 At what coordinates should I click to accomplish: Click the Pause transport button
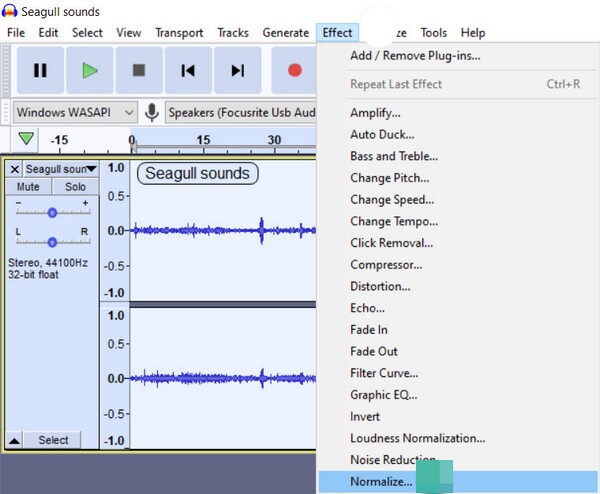40,70
